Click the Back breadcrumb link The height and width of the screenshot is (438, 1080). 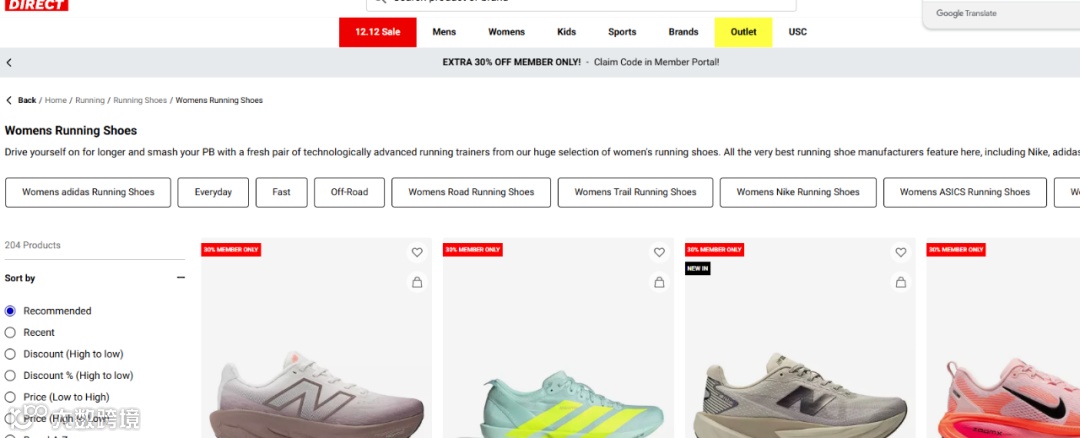click(27, 100)
